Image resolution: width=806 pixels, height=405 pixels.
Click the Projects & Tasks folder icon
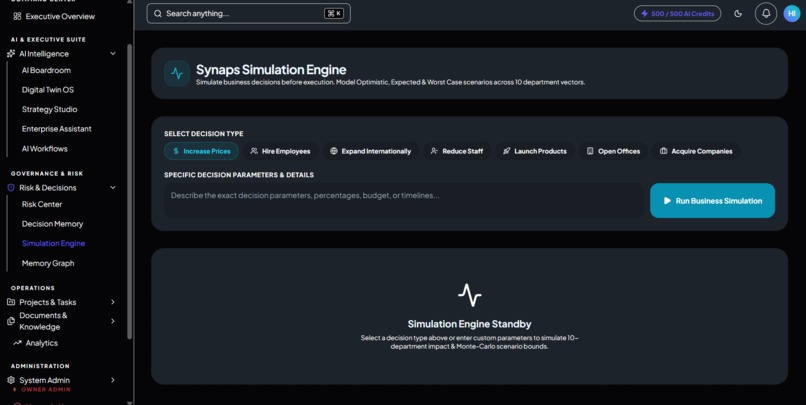click(x=11, y=302)
